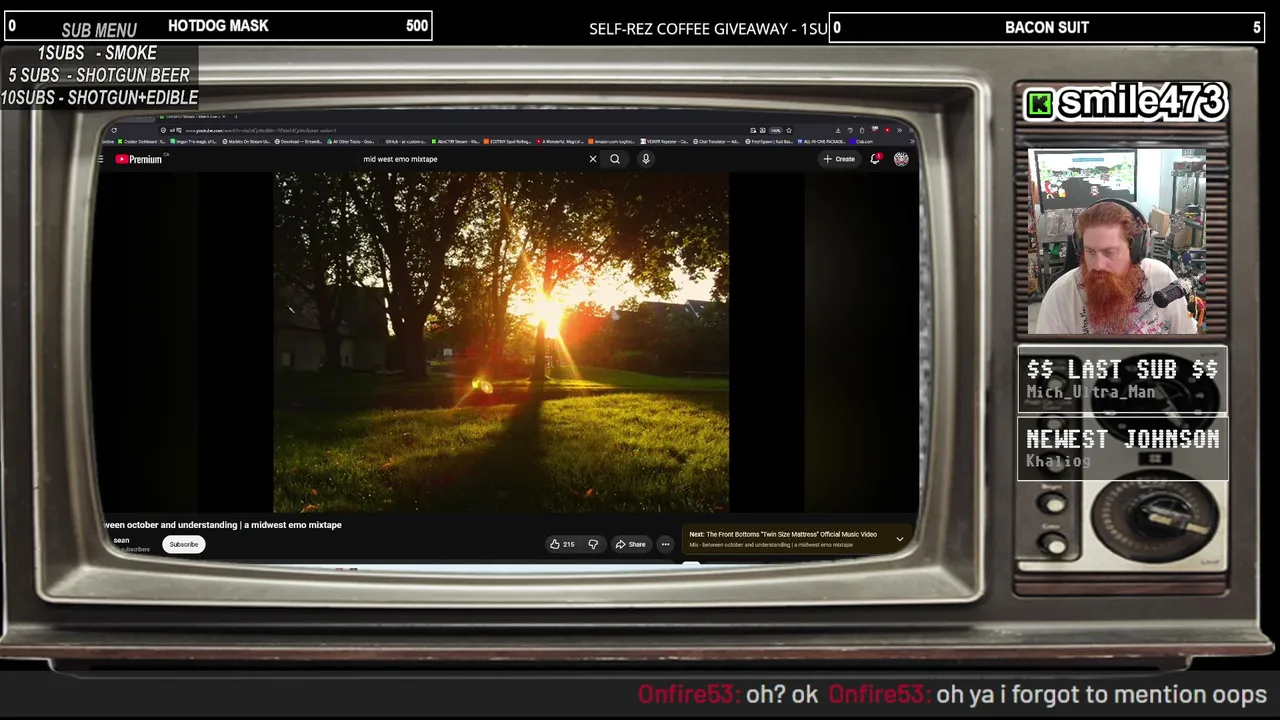
Task: Open the YouTube guide hamburger menu
Action: [100, 159]
